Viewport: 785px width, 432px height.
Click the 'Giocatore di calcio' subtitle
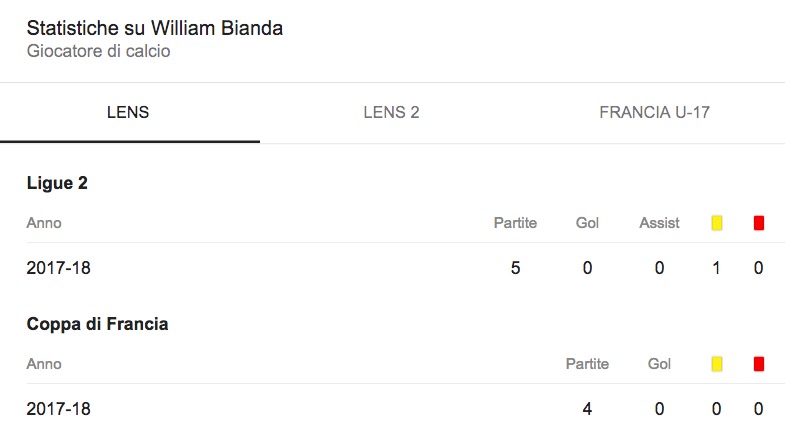(x=98, y=51)
